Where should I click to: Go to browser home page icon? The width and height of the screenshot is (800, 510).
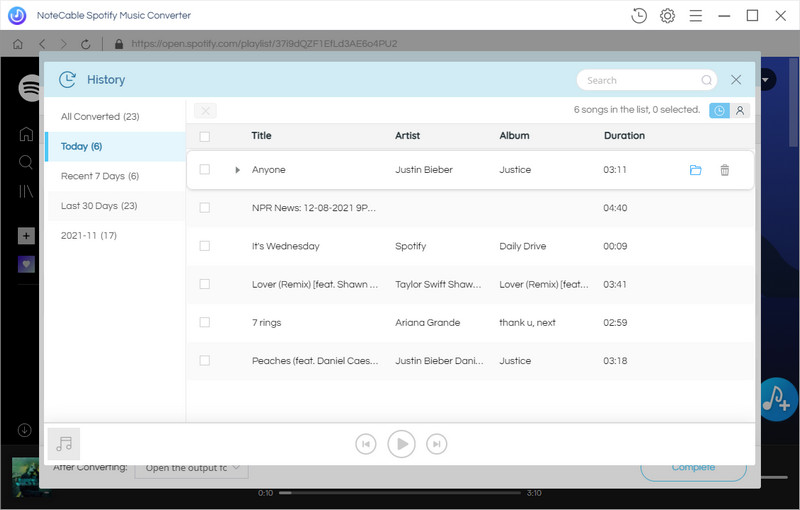(x=18, y=44)
